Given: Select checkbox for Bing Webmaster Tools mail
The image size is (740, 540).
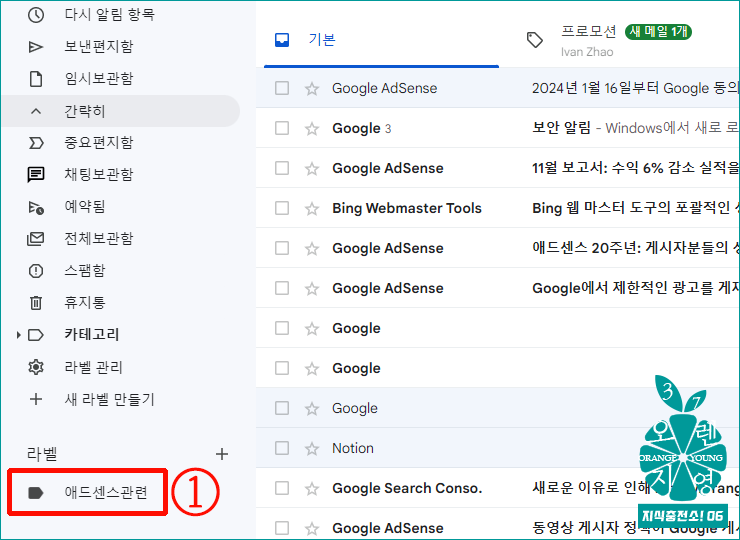Looking at the screenshot, I should click(x=282, y=208).
